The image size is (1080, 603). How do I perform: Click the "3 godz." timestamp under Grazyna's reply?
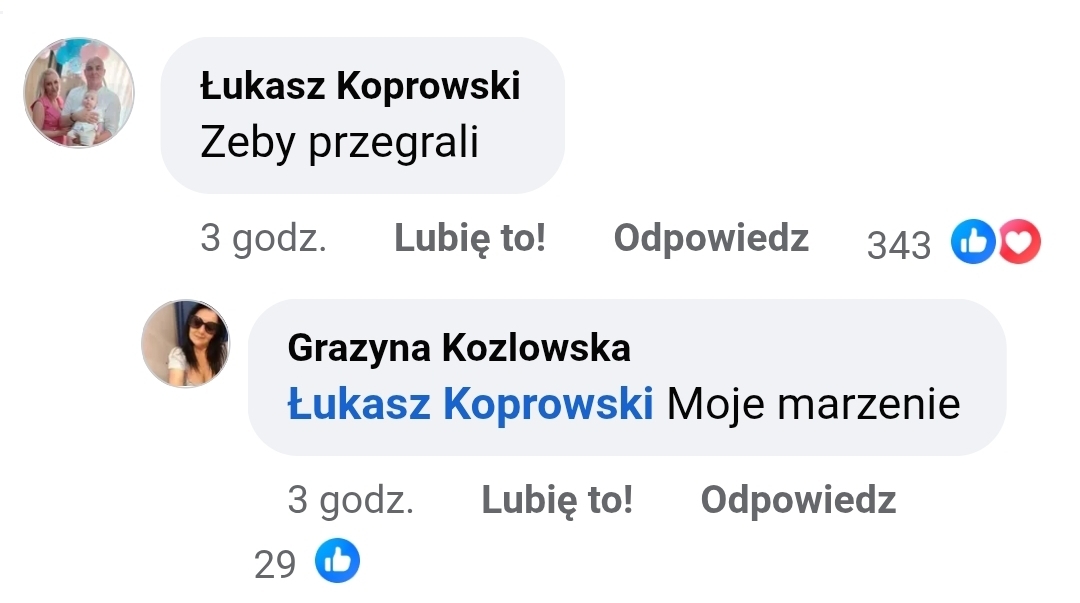350,501
